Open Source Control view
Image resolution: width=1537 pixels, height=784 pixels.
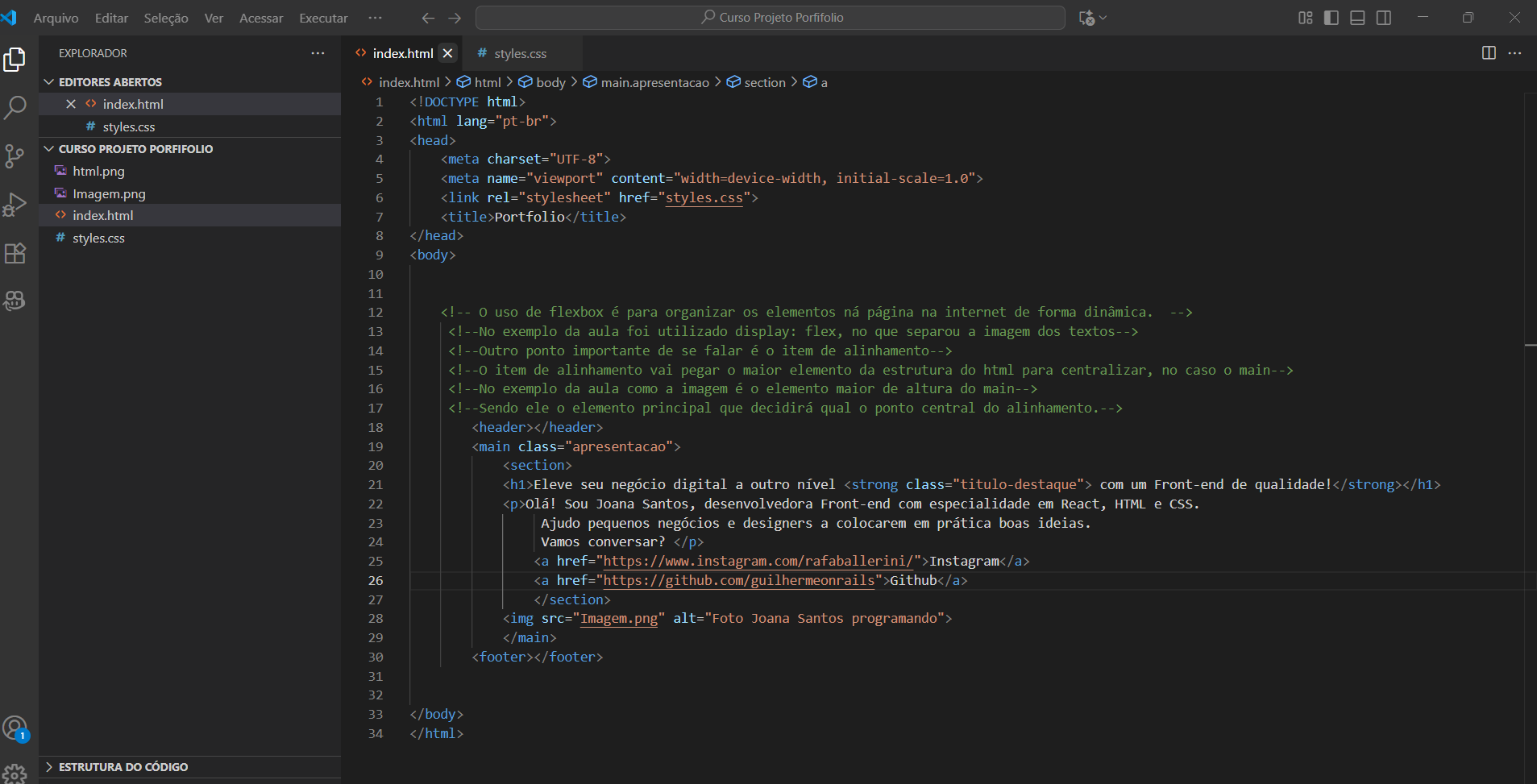point(15,156)
